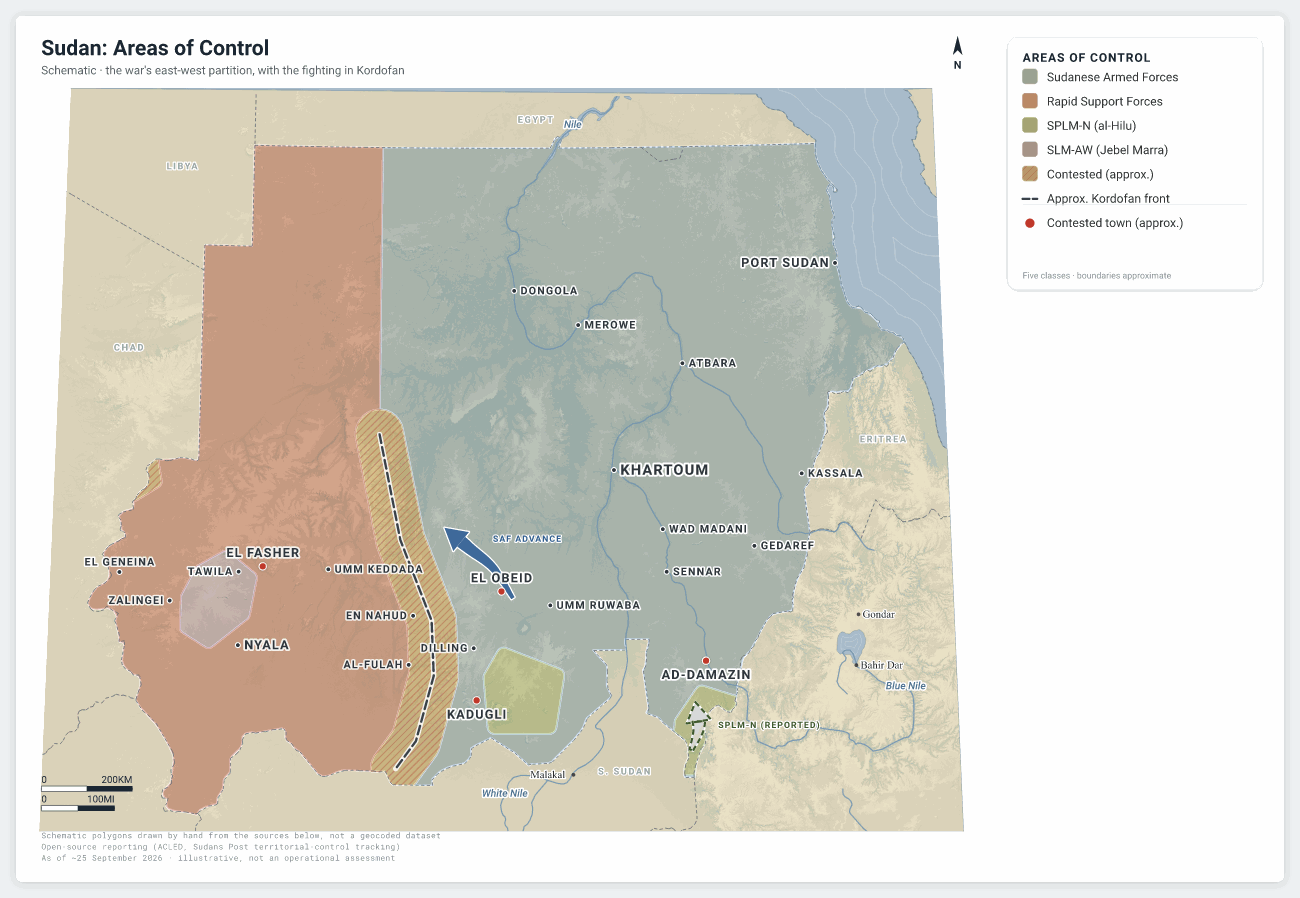Screen dimensions: 1300x898
Task: Click the red dot marking Kadugli
Action: pyautogui.click(x=477, y=700)
